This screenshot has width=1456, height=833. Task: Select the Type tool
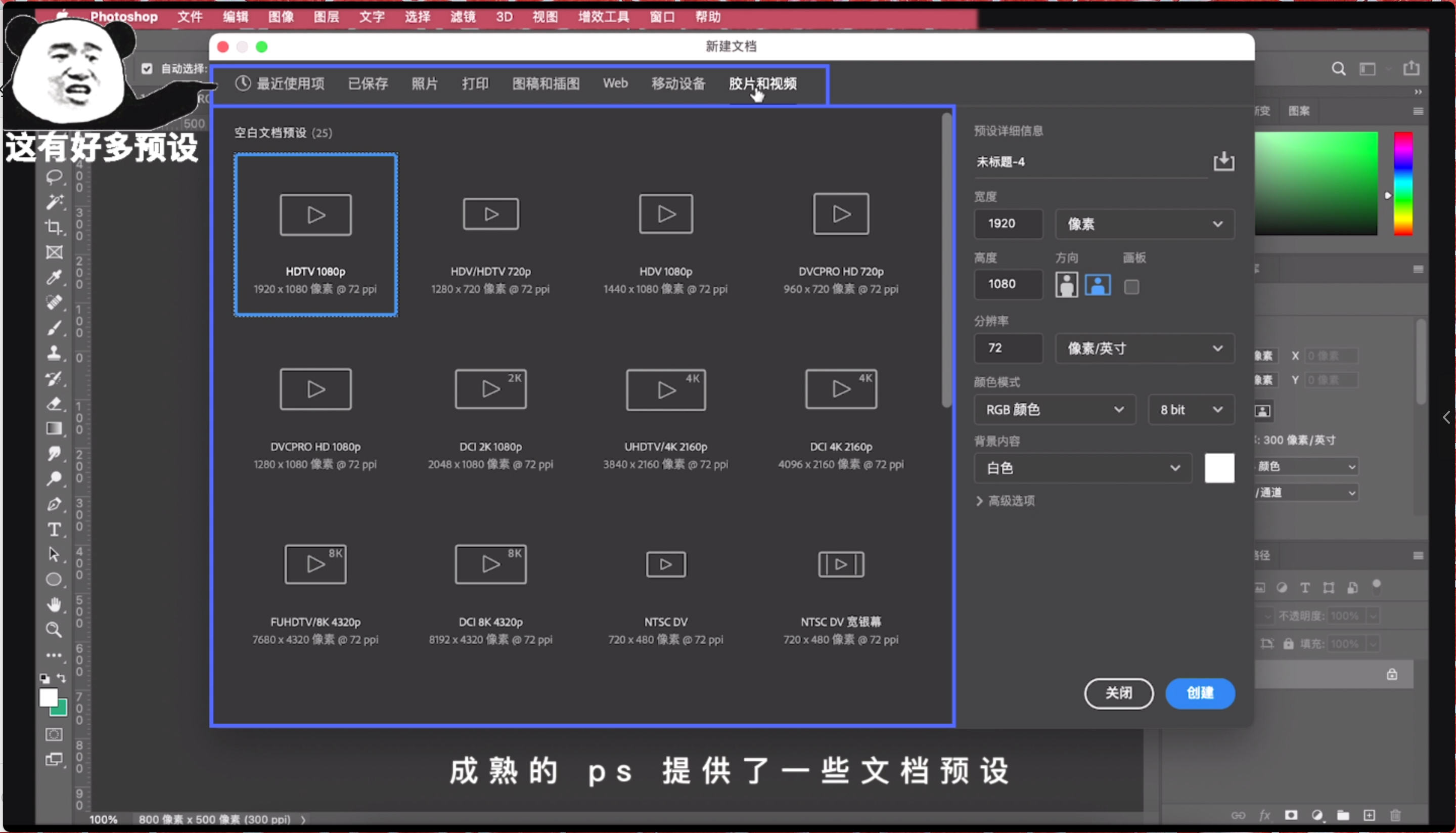point(54,530)
